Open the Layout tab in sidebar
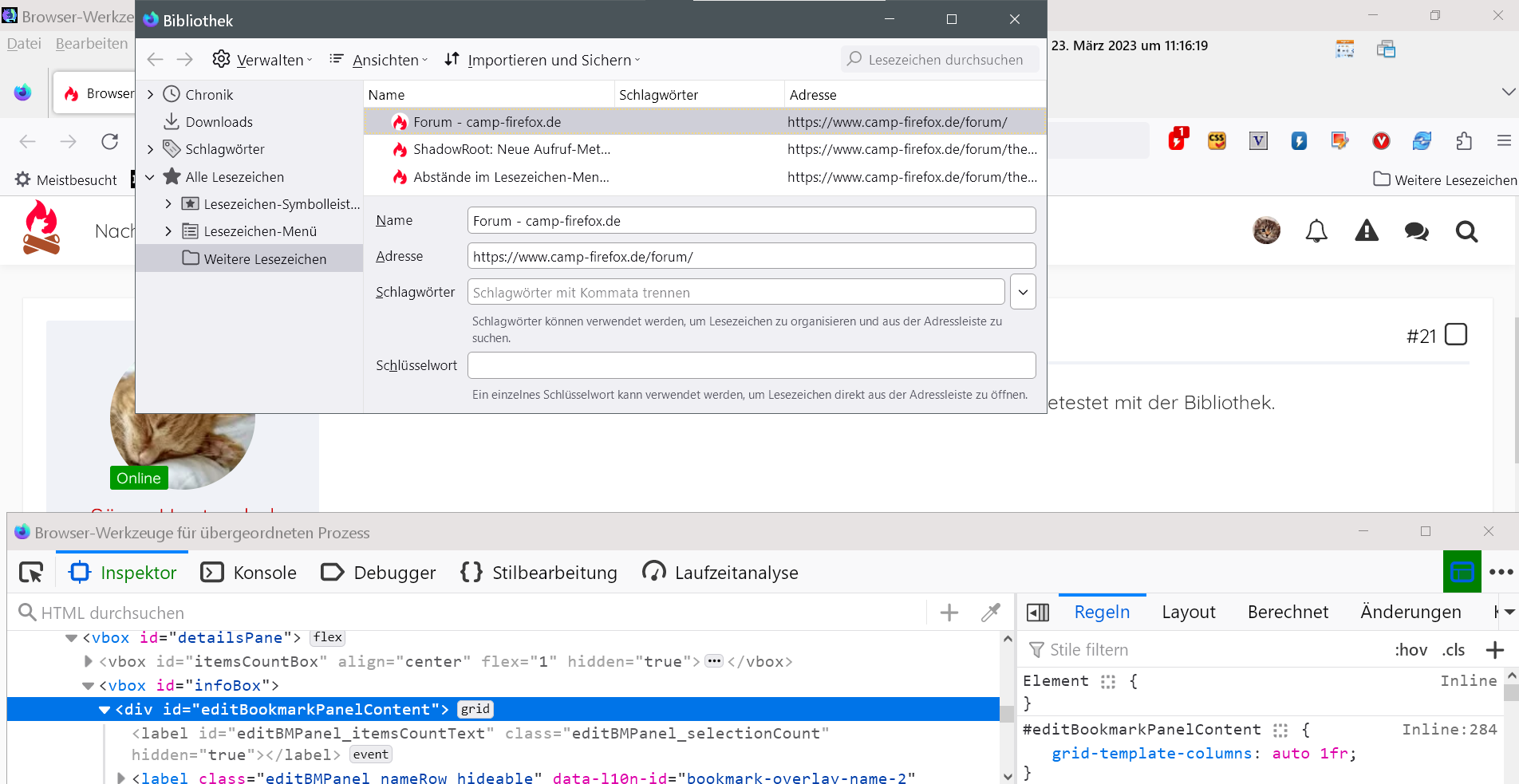 (1188, 612)
